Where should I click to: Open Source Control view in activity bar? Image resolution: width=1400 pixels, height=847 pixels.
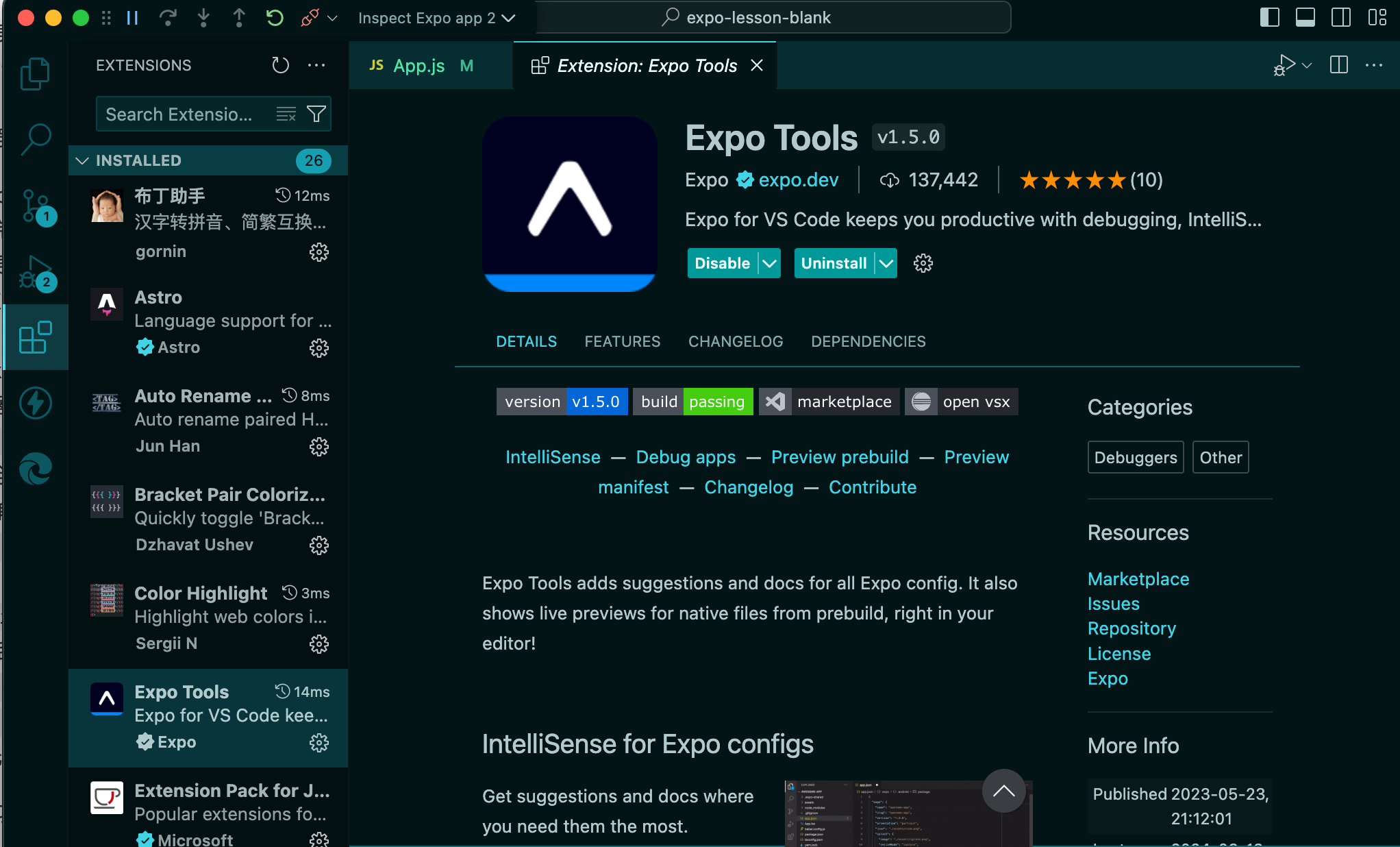[35, 206]
